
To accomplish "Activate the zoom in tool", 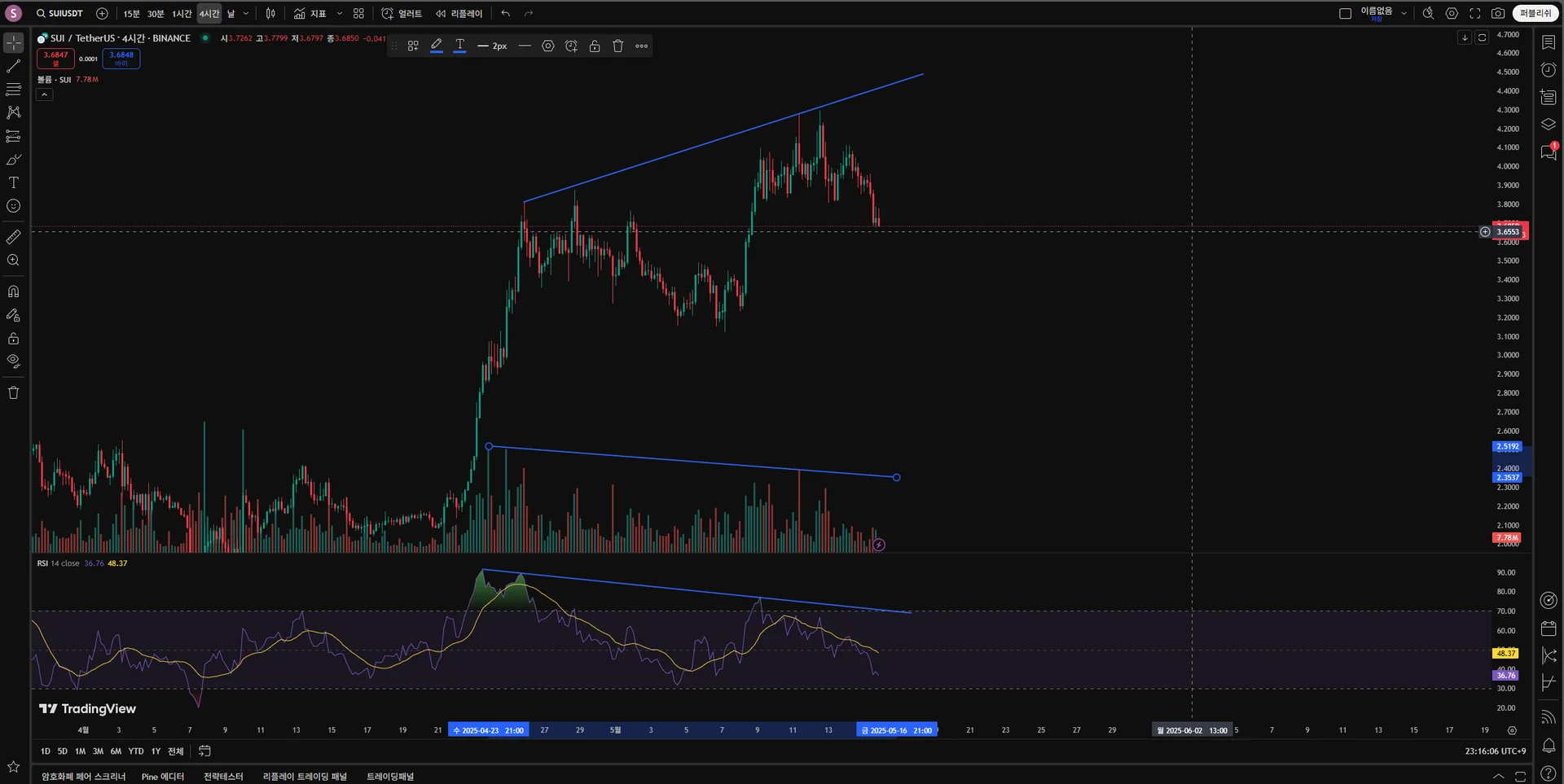I will [14, 261].
